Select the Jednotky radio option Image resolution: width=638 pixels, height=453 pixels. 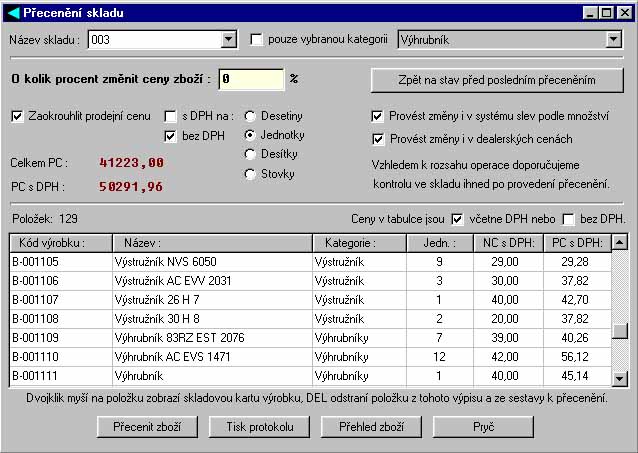pos(250,135)
